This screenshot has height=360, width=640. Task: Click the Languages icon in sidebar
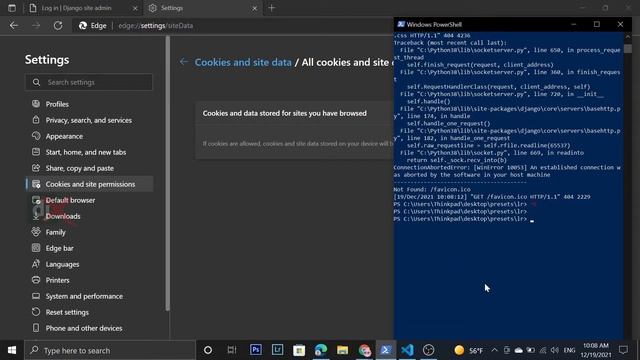[36, 264]
